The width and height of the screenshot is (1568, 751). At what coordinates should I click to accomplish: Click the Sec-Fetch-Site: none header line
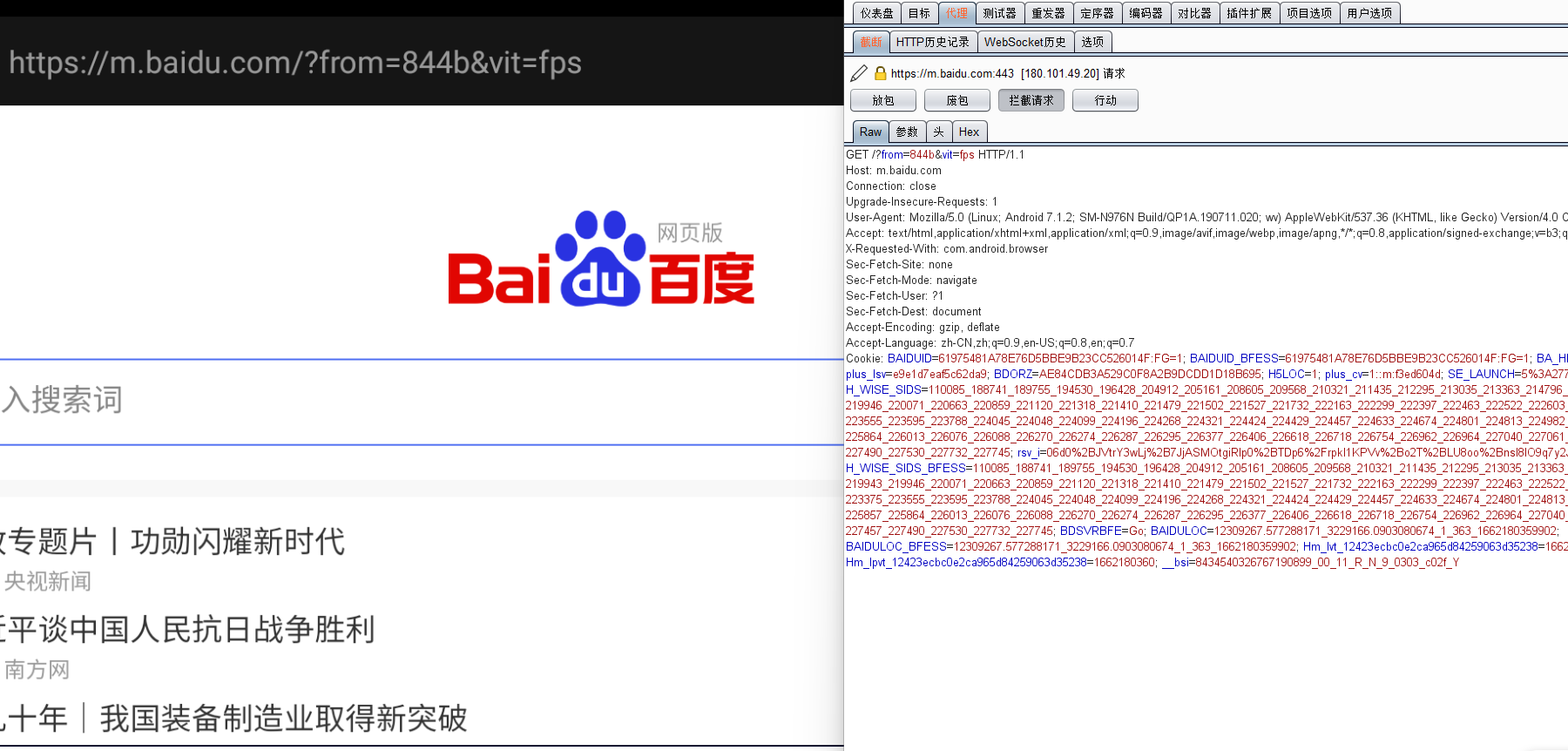899,264
